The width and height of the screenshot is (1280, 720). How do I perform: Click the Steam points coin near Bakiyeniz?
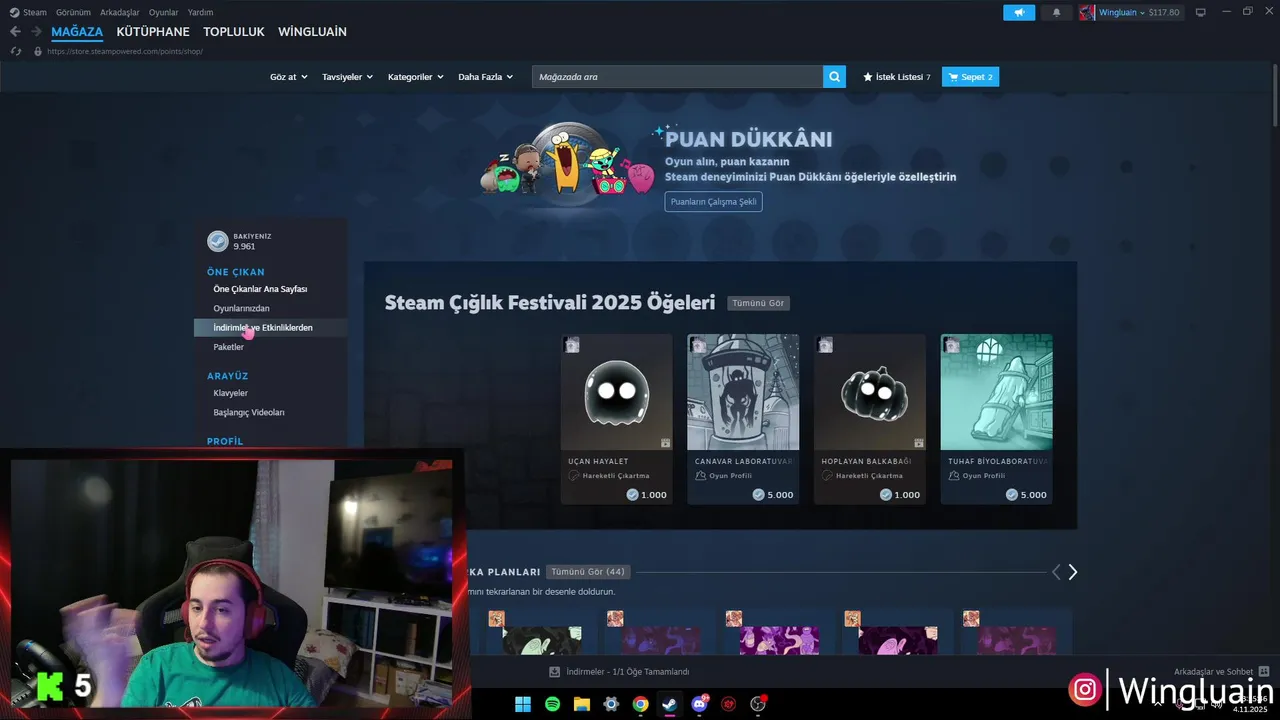tap(217, 241)
